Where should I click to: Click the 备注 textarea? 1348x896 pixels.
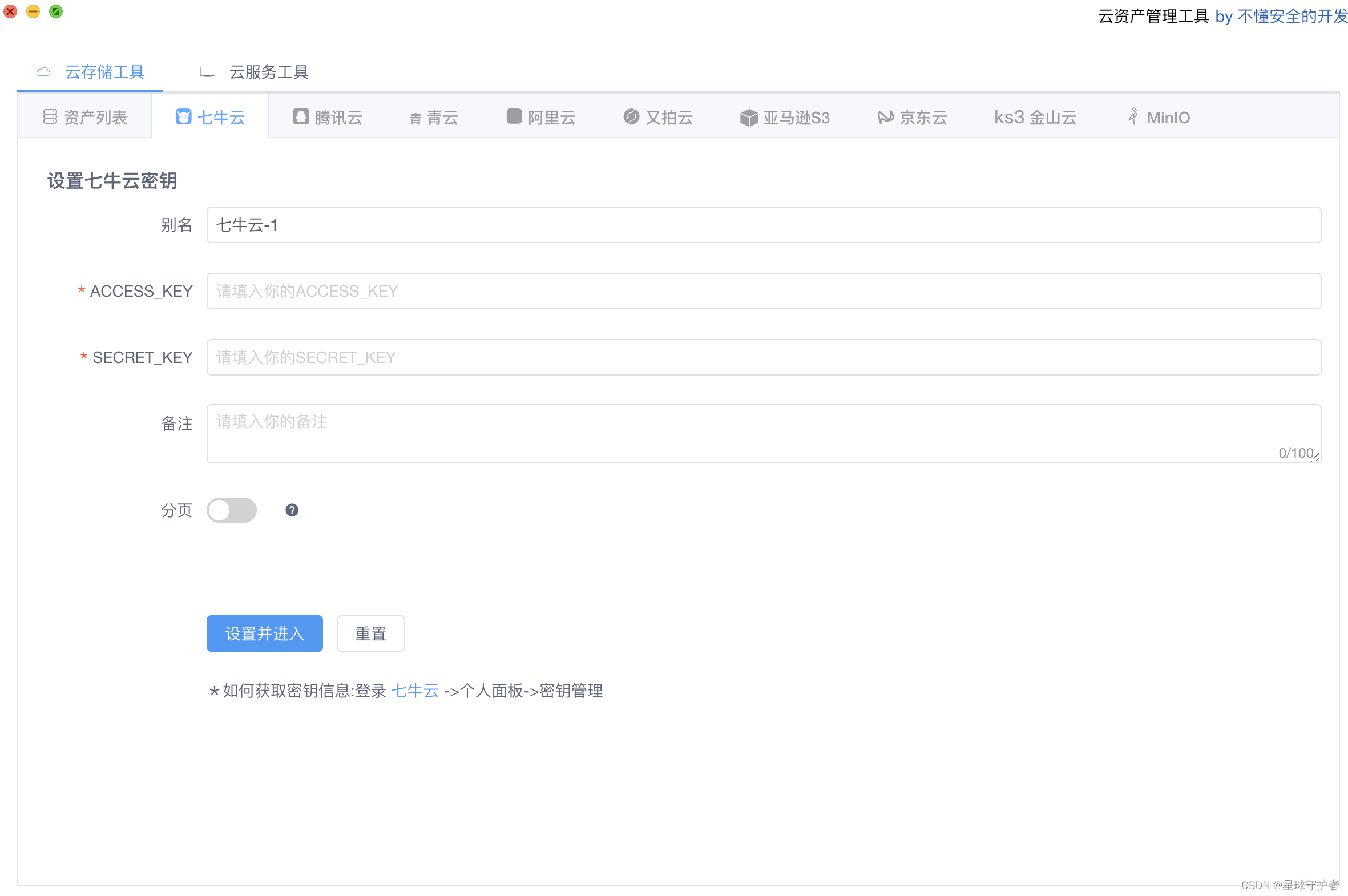coord(764,434)
